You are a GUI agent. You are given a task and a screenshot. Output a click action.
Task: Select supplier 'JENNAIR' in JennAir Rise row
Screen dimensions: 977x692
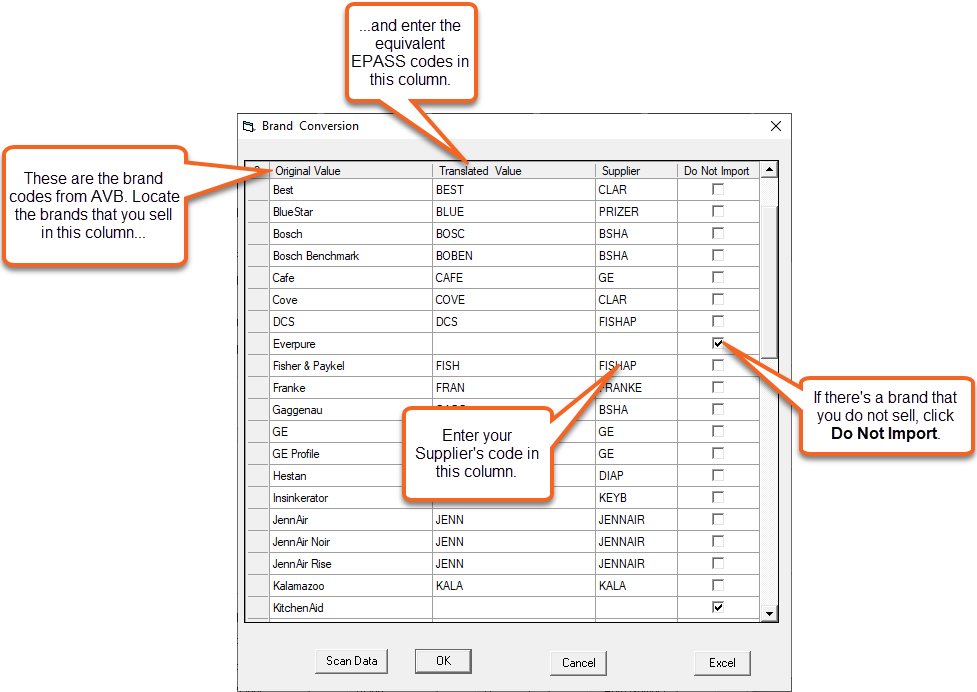click(636, 564)
